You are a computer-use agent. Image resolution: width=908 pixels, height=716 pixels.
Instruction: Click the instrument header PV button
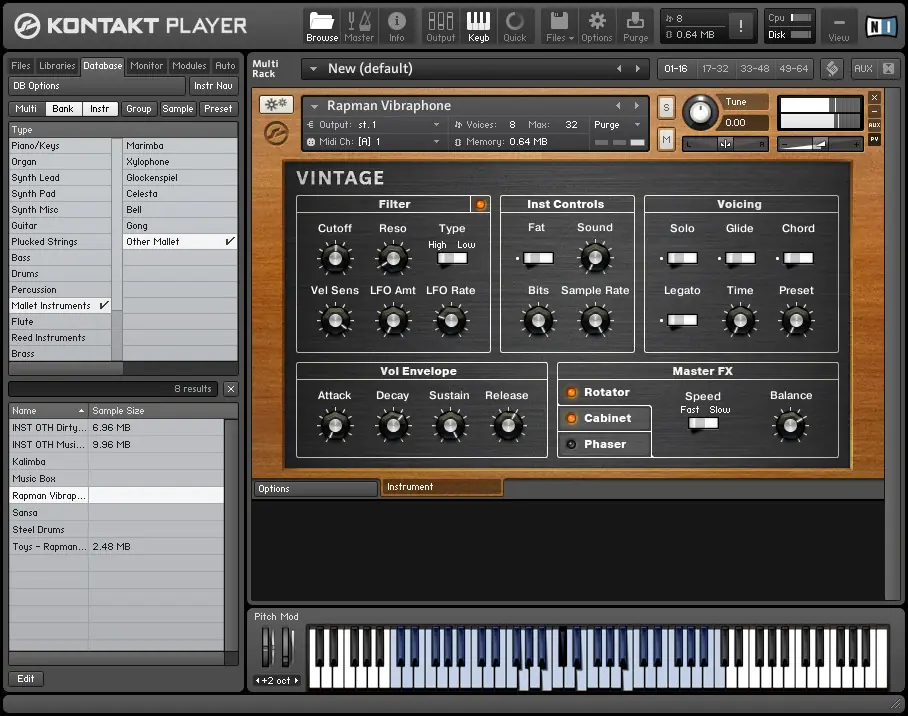click(x=874, y=139)
